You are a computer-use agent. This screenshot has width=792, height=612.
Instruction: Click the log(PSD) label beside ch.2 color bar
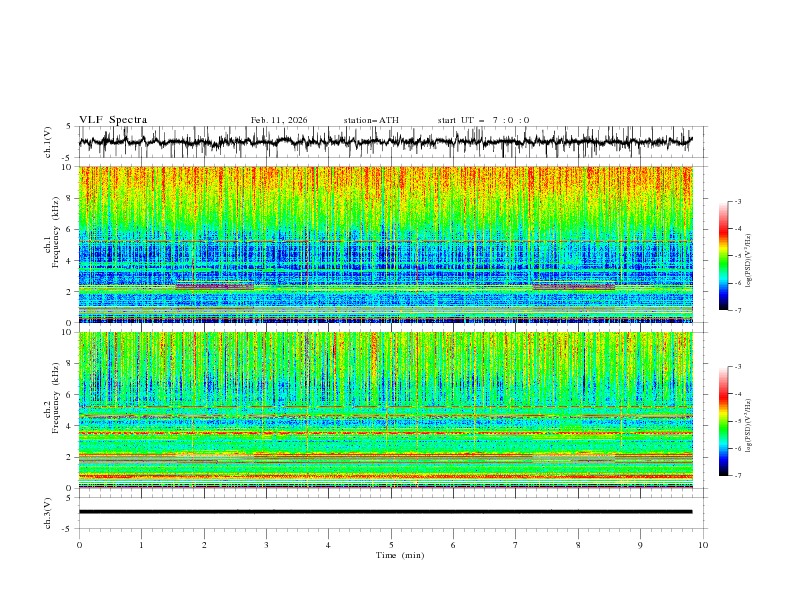[x=749, y=425]
